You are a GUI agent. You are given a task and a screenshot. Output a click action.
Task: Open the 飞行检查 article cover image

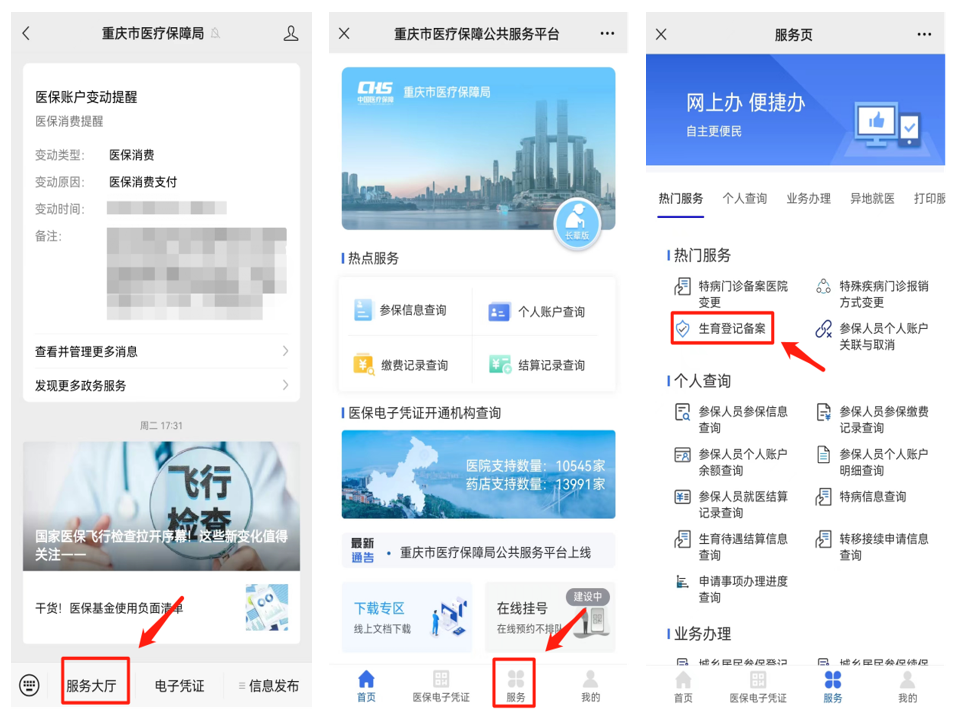coord(162,506)
